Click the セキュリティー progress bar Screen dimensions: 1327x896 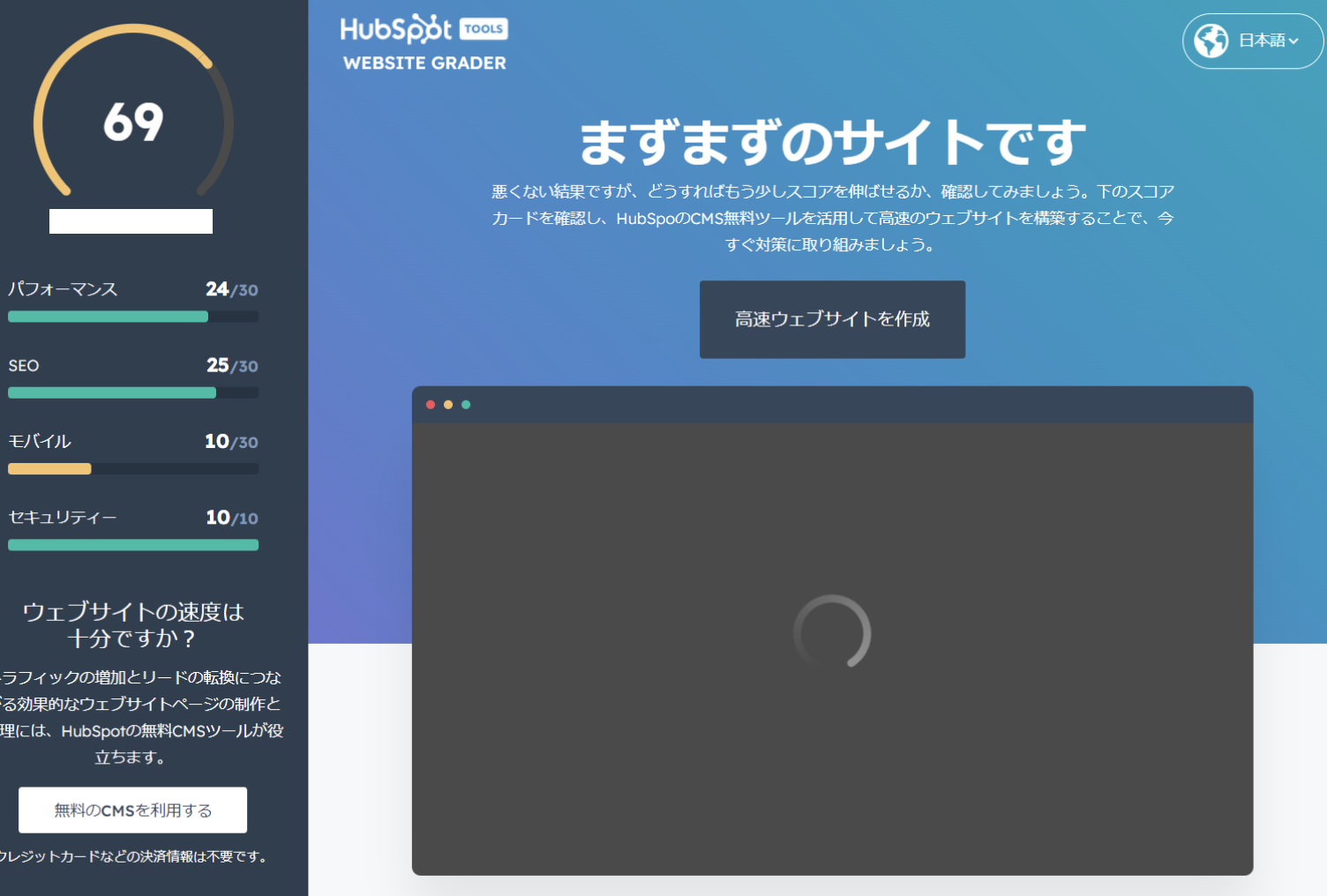(x=133, y=545)
